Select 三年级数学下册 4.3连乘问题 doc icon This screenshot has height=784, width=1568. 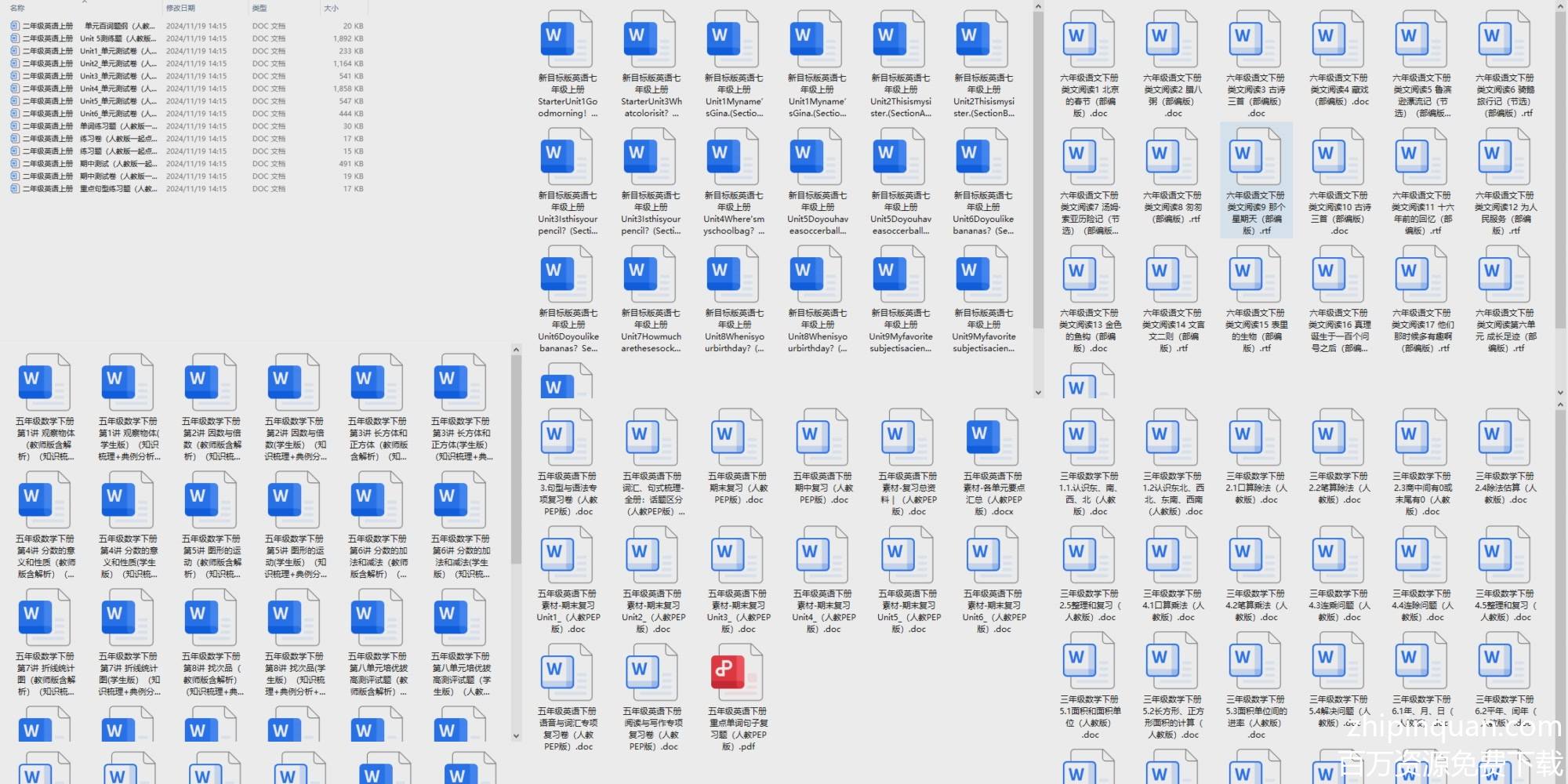tap(1338, 553)
